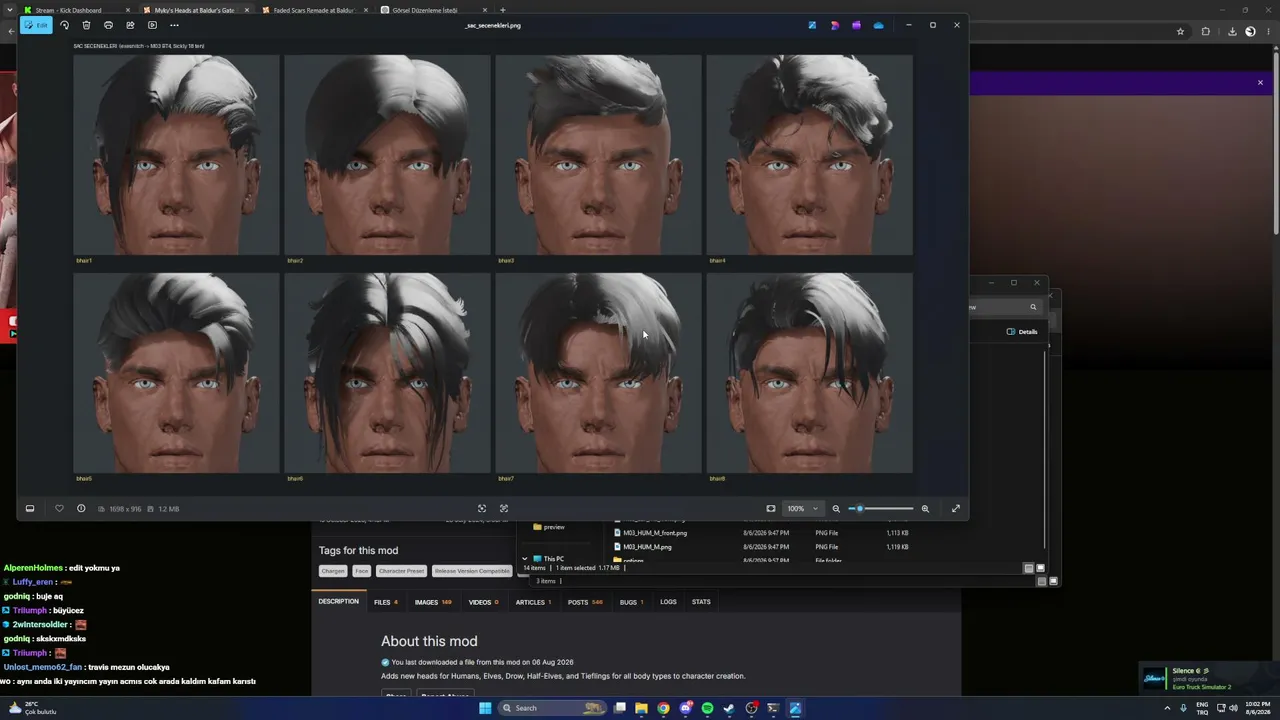Screen dimensions: 1280x720
Task: Click the Release Version Compatible tag
Action: coord(472,571)
